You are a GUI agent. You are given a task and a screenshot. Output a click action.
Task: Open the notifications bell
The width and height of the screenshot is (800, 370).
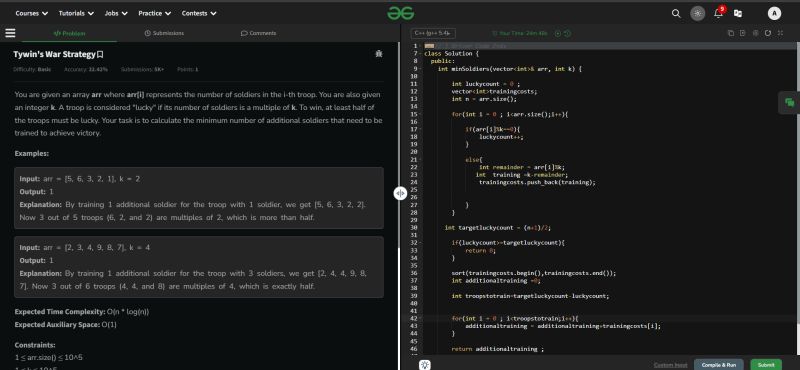718,13
